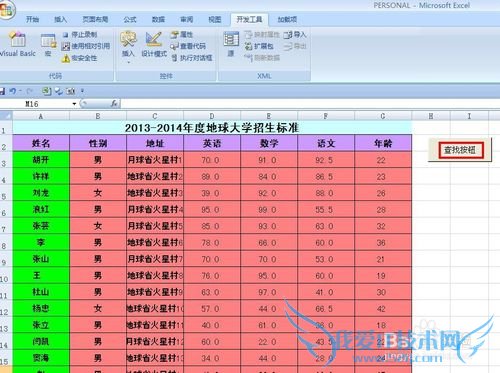This screenshot has height=373, width=500.
Task: Click Refresh Data (刷新数据)
Action: (262, 58)
